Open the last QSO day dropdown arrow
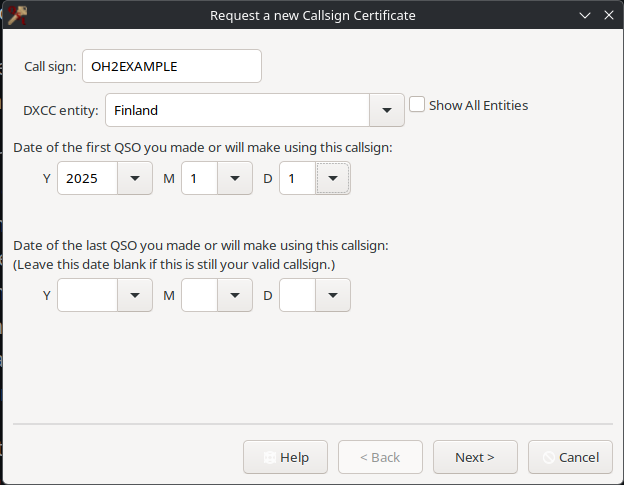624x485 pixels. point(333,295)
